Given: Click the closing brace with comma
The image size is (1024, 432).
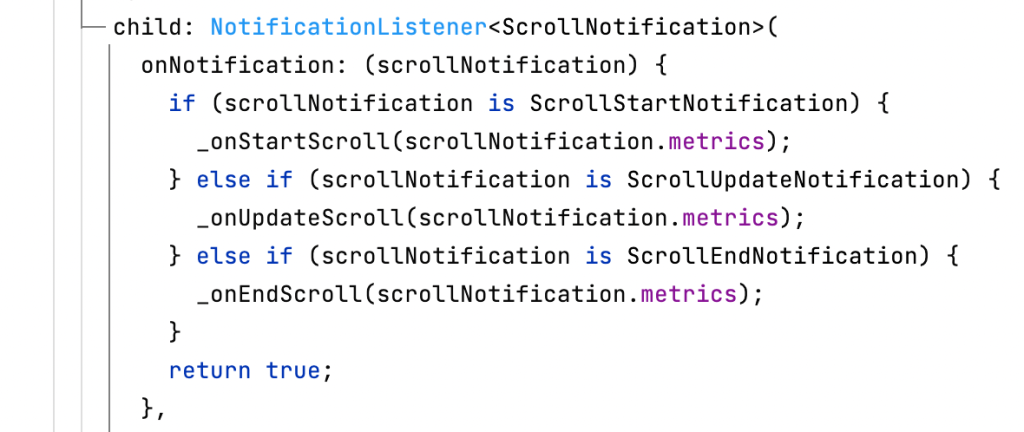Looking at the screenshot, I should point(154,409).
